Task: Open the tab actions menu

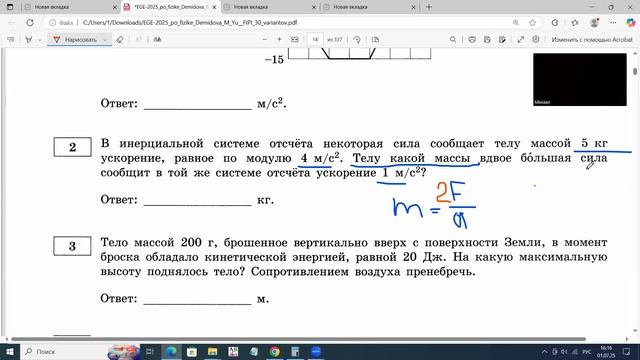Action: click(x=10, y=7)
